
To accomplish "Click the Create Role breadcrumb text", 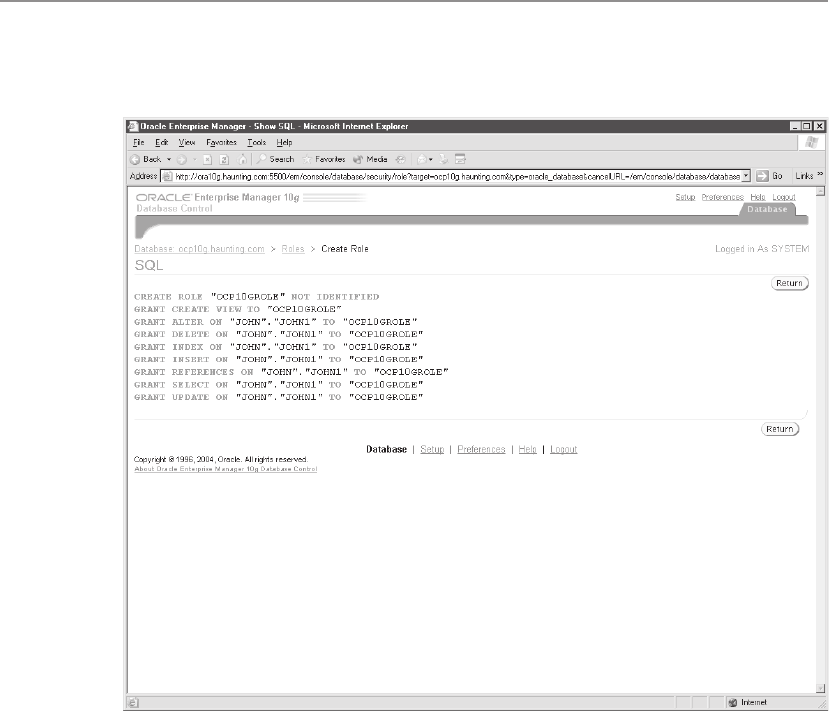I will pos(345,249).
